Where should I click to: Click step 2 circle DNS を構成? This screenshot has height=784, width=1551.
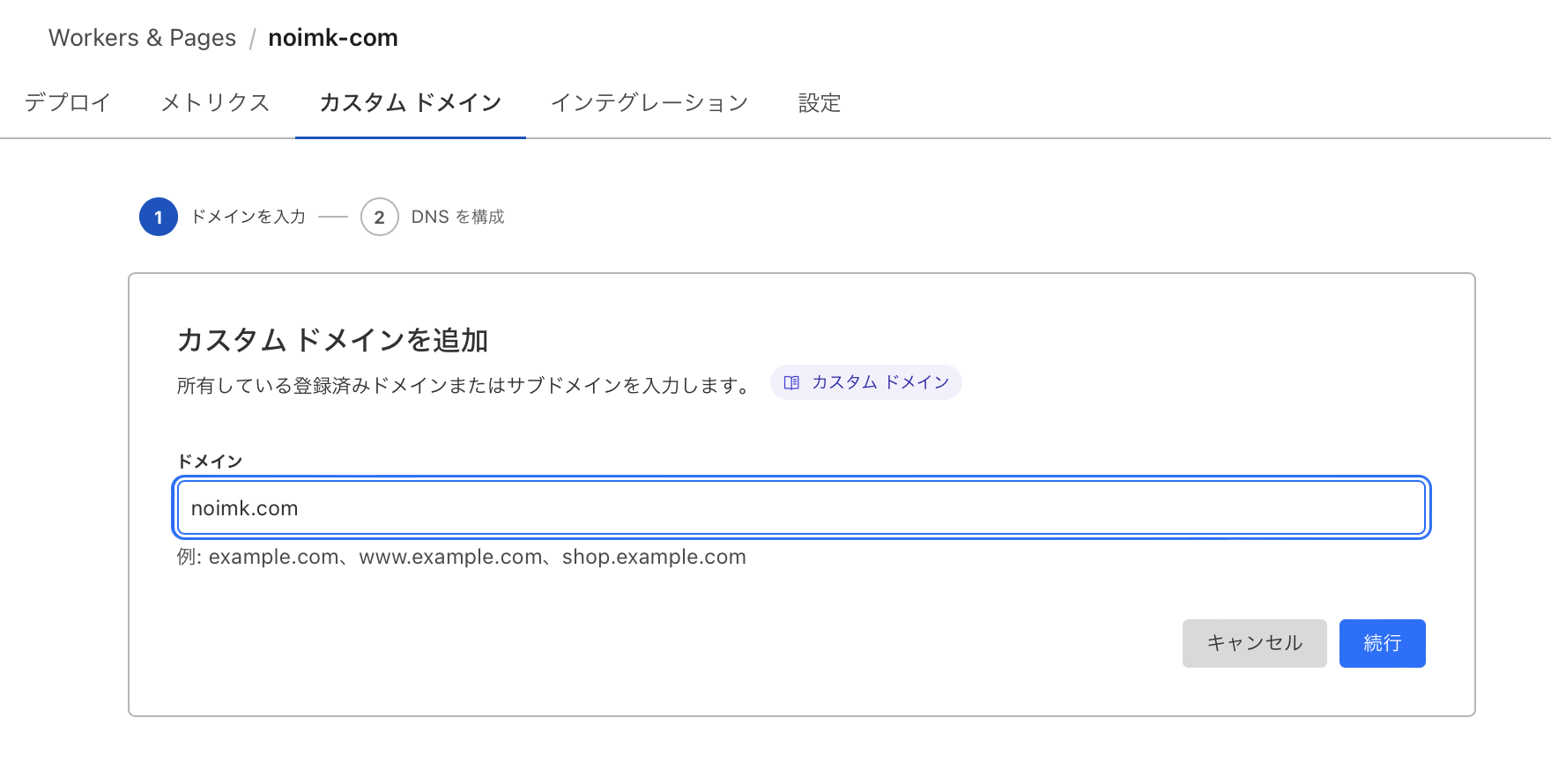pyautogui.click(x=380, y=217)
